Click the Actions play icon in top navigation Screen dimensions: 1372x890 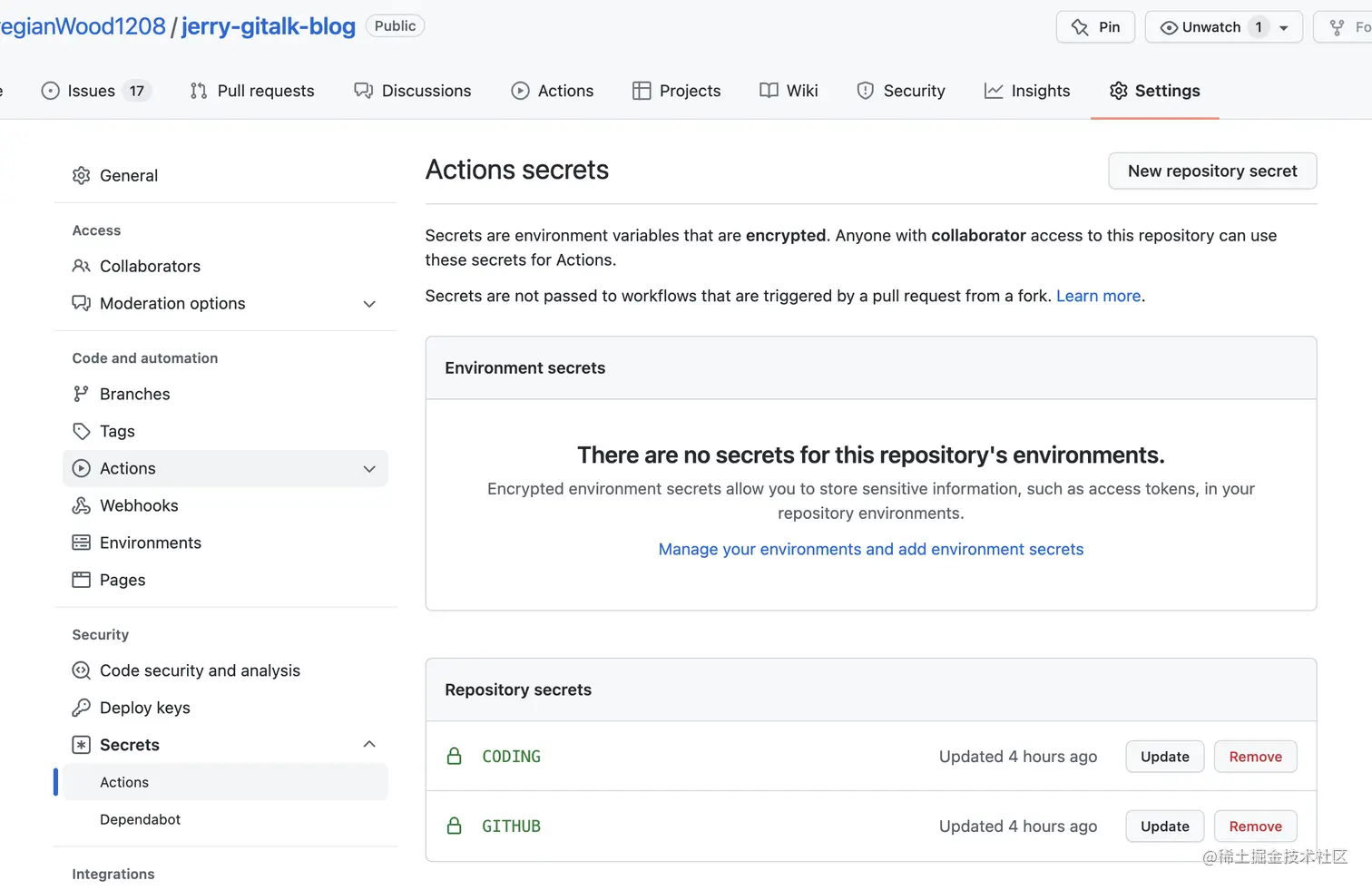tap(520, 91)
